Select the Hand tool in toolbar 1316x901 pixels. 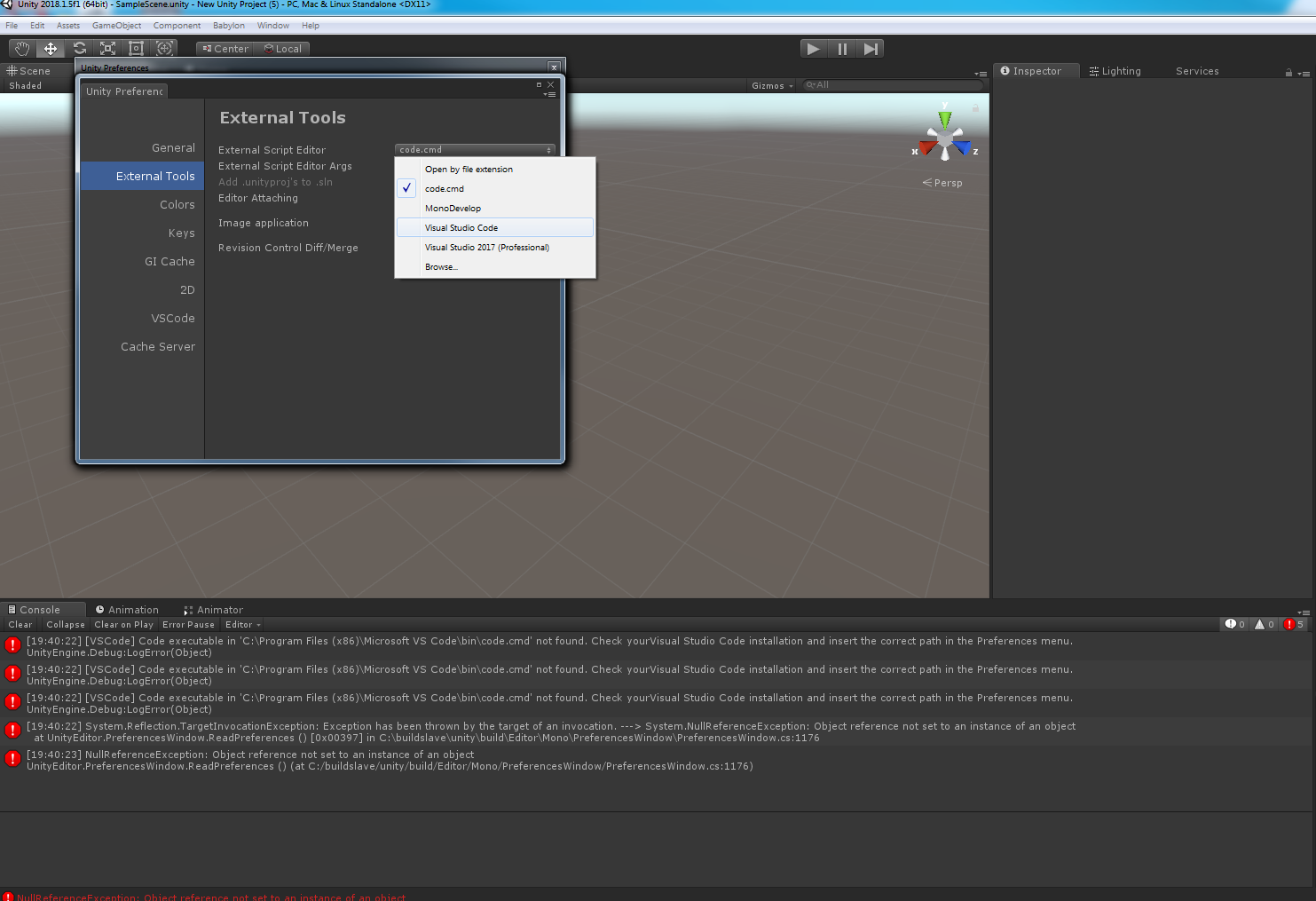click(22, 49)
